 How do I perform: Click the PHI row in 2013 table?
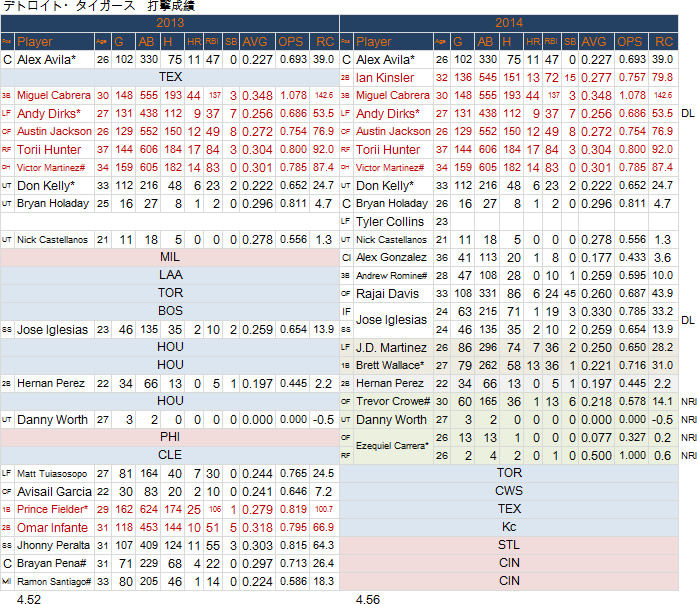tap(170, 437)
